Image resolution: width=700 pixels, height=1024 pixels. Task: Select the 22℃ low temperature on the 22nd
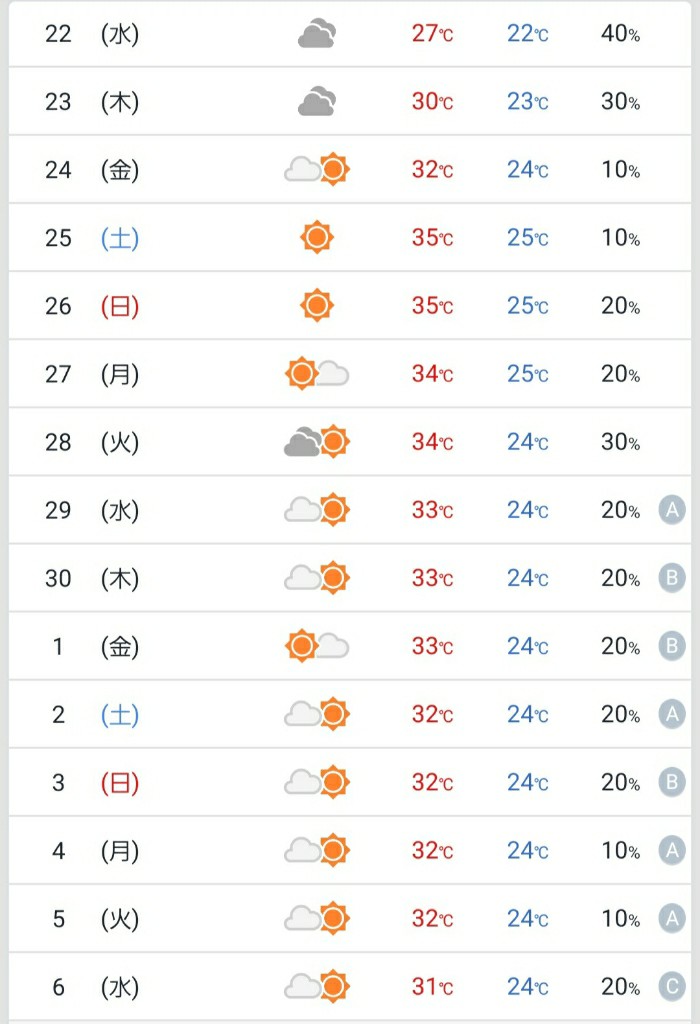[528, 33]
